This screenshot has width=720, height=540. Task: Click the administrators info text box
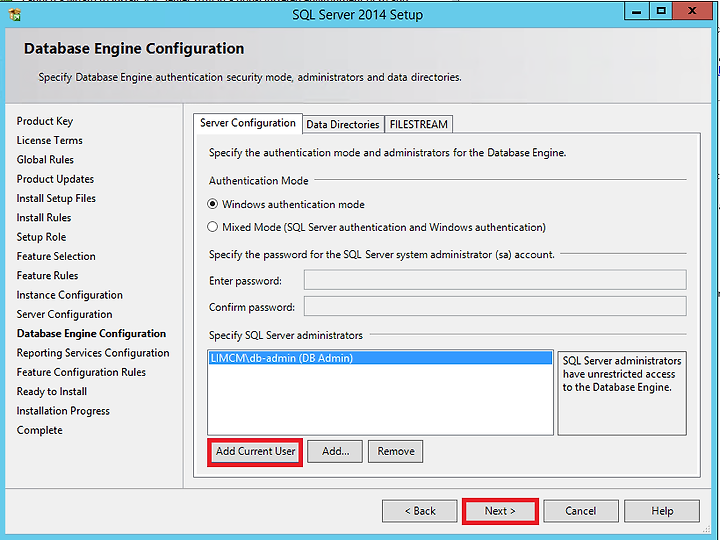point(622,393)
